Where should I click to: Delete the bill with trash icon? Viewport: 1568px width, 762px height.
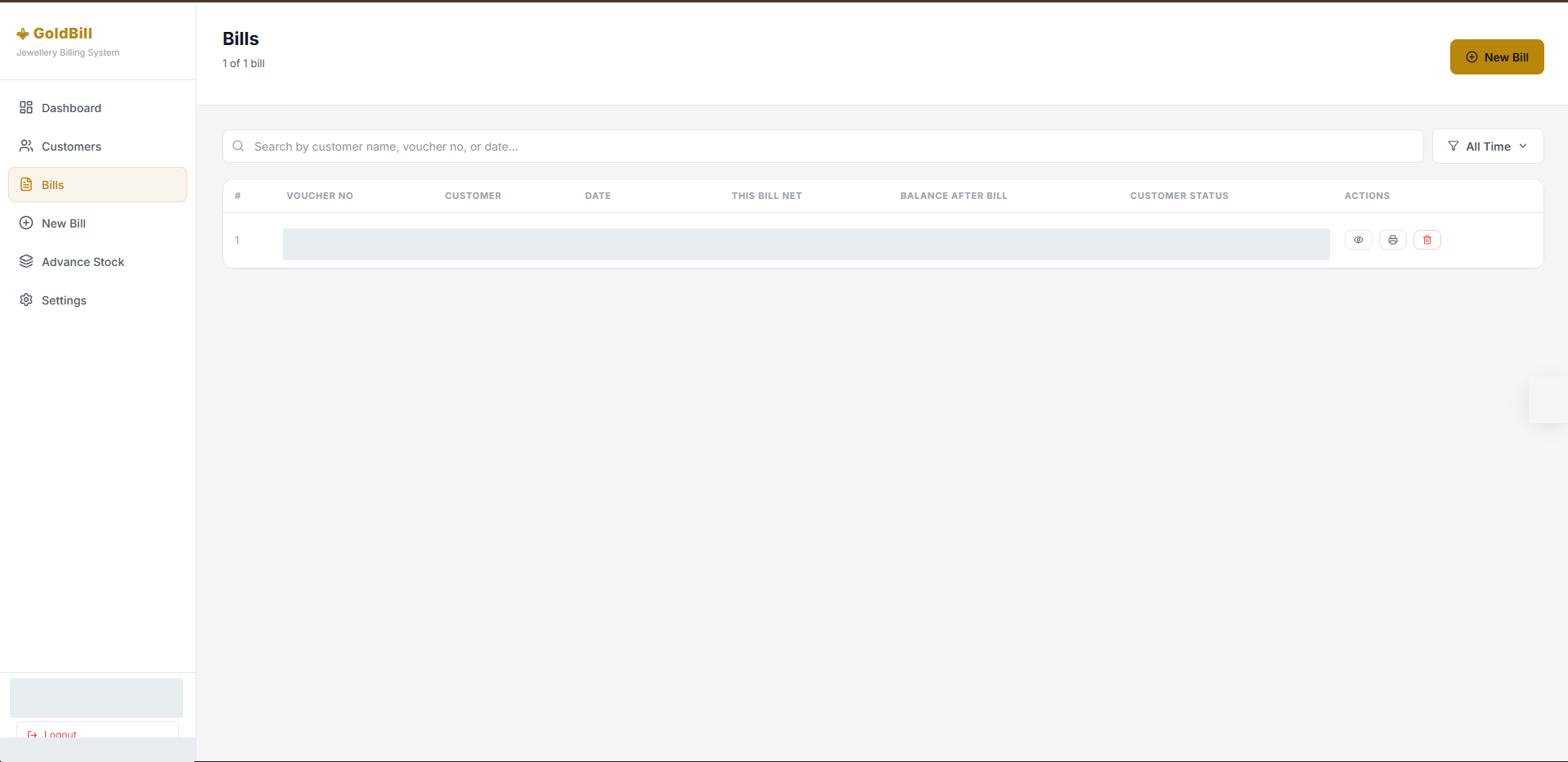(x=1427, y=240)
